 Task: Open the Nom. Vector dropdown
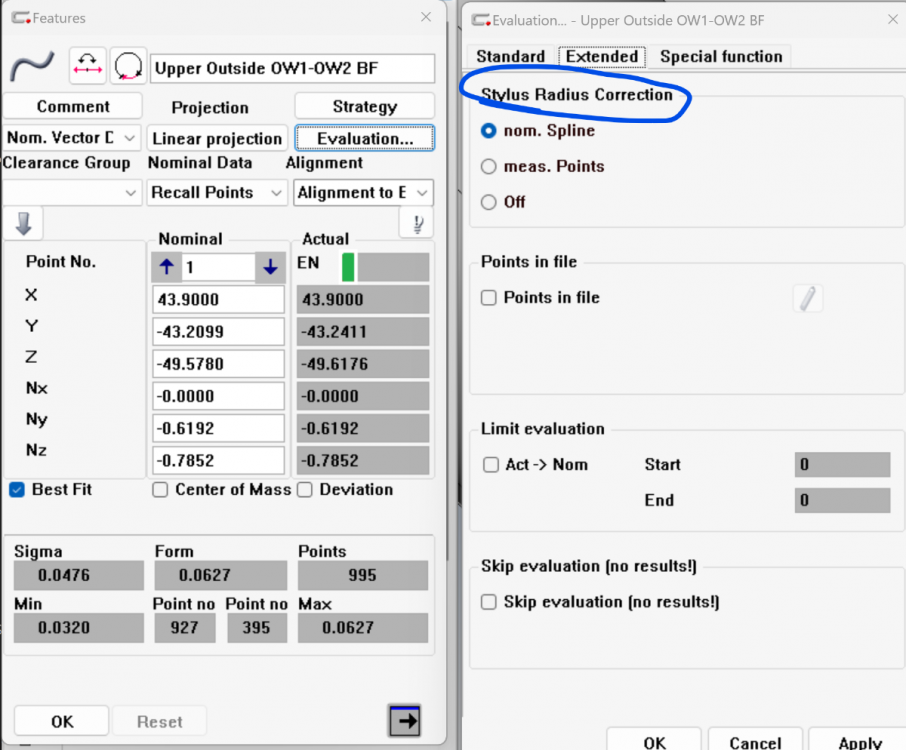pos(72,138)
